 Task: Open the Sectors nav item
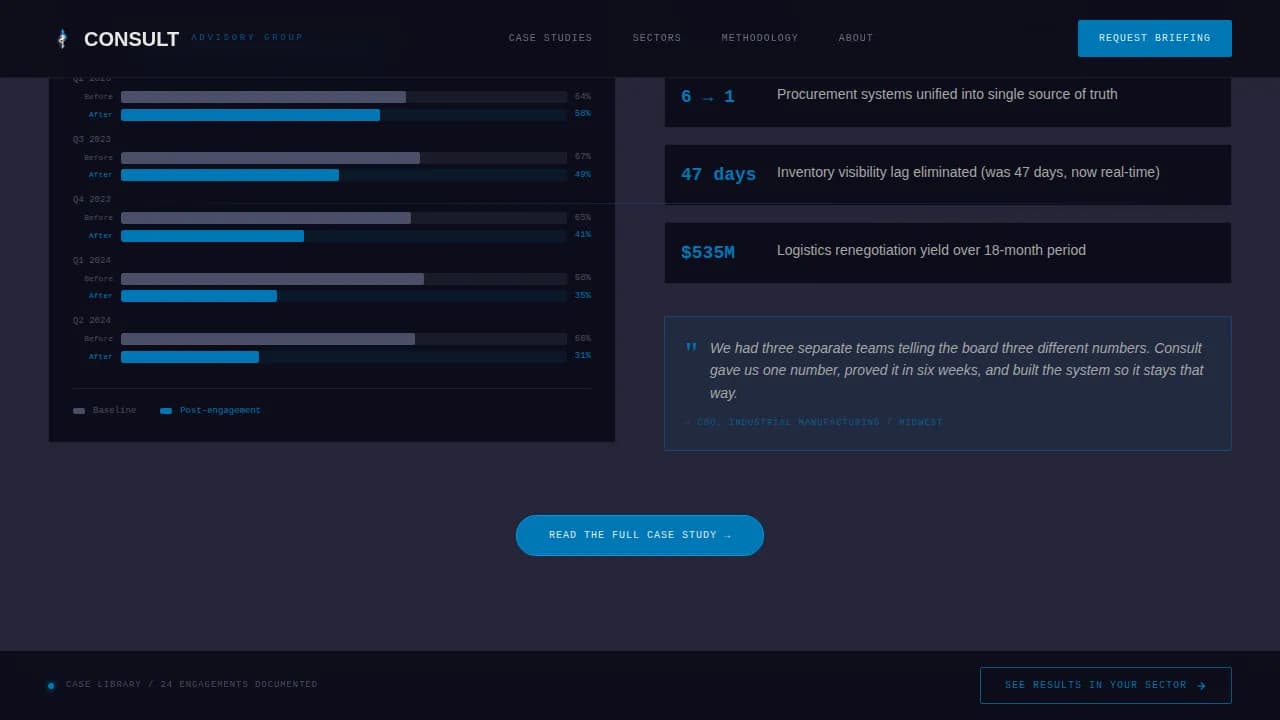pos(657,38)
